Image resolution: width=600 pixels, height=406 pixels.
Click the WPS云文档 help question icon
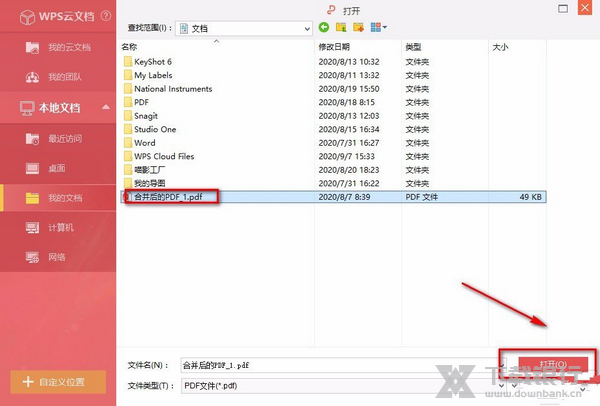pos(106,16)
